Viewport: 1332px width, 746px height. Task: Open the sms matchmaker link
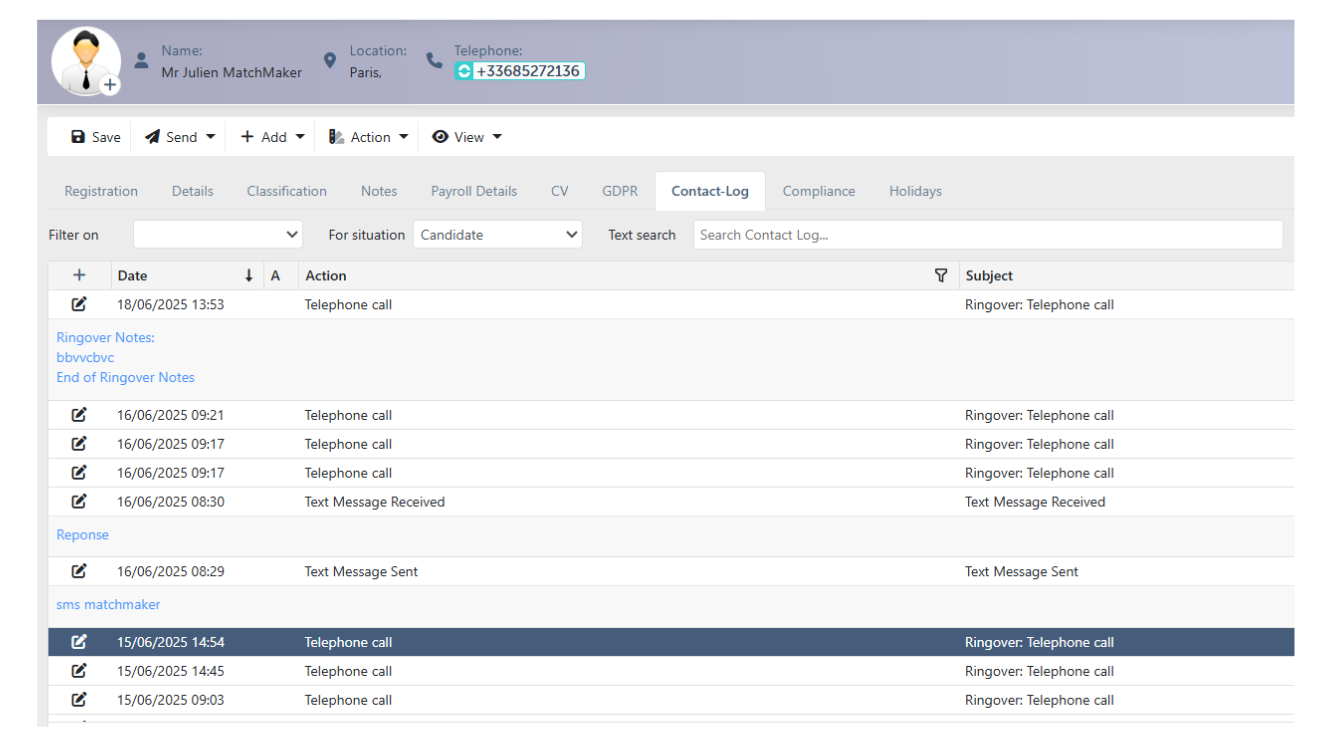[108, 604]
